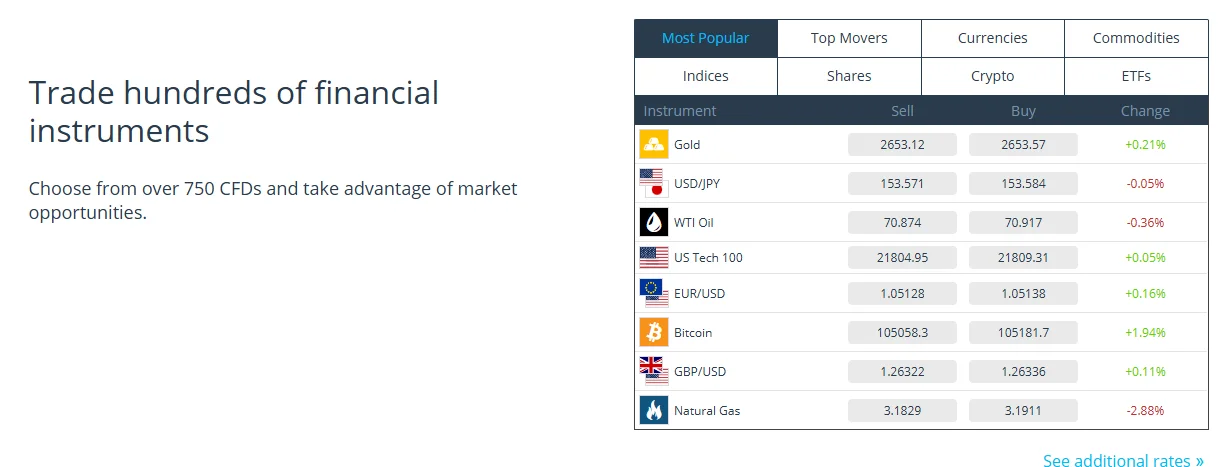Click the Natural Gas sell price button
This screenshot has width=1221, height=467.
tap(902, 410)
